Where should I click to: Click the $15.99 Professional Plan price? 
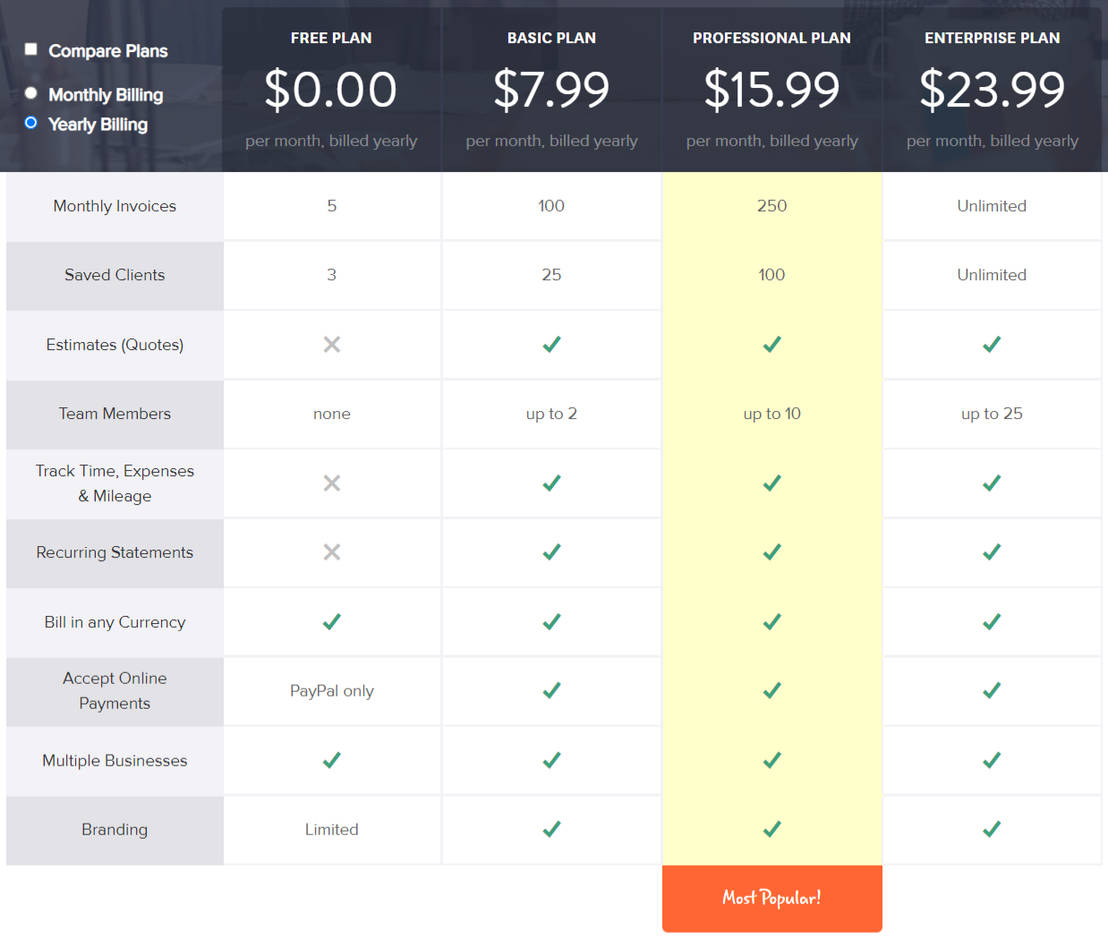tap(771, 90)
